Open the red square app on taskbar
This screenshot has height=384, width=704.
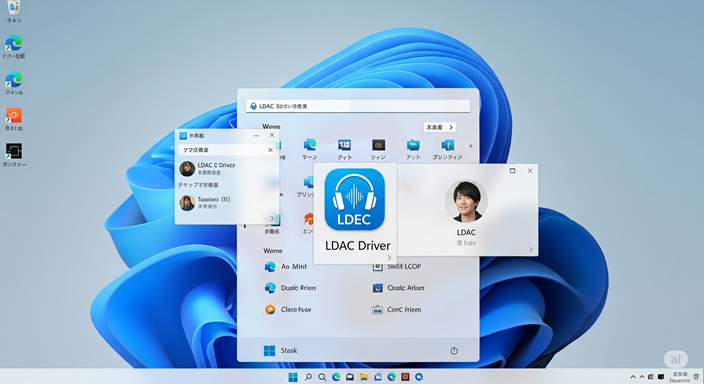click(405, 377)
